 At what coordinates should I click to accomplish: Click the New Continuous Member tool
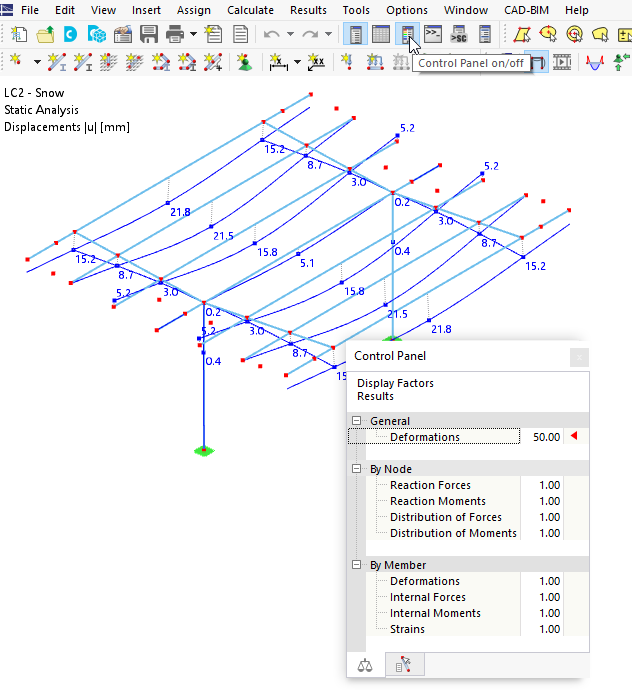click(x=83, y=62)
